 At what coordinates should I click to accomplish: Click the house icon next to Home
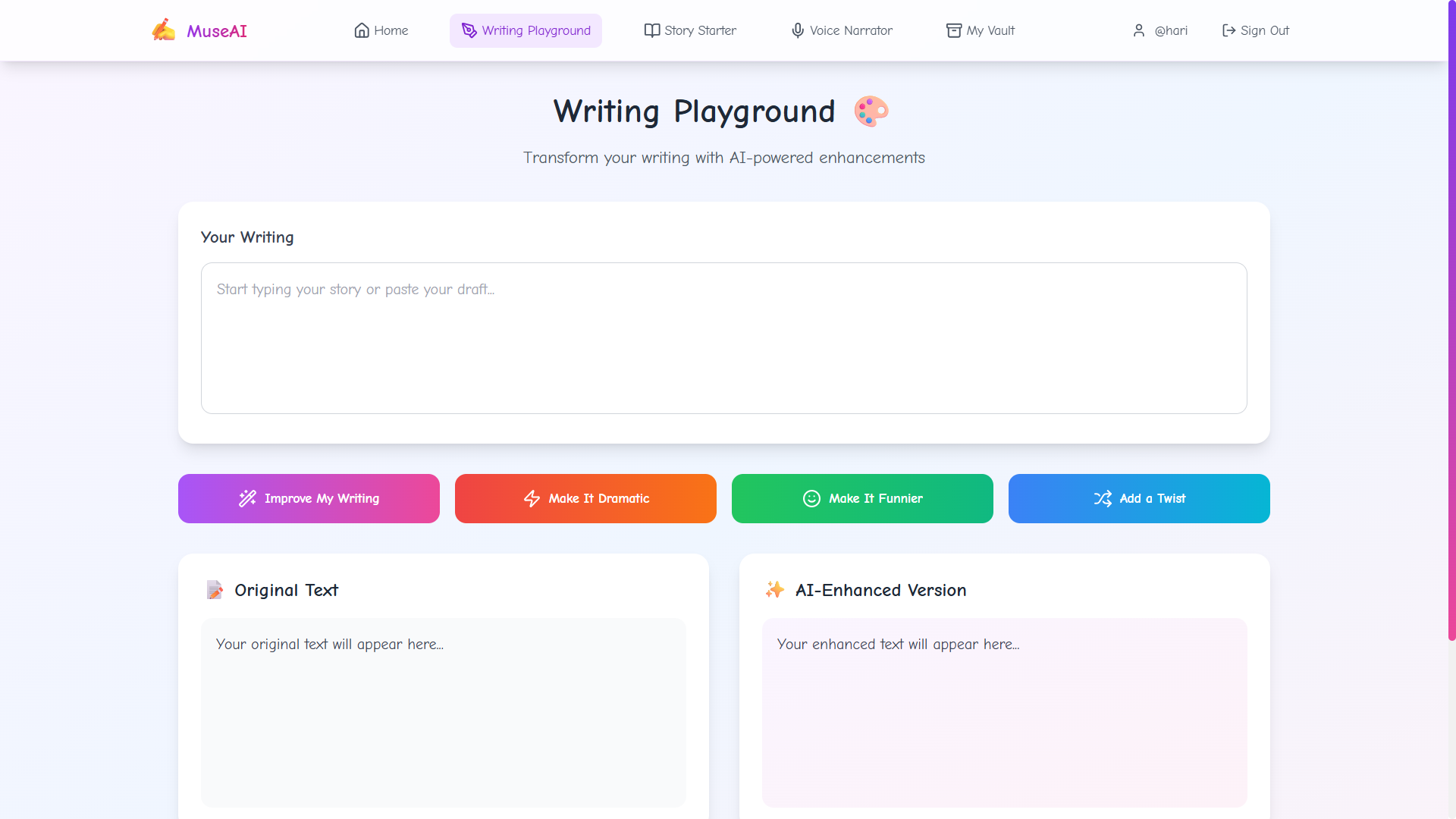tap(362, 30)
